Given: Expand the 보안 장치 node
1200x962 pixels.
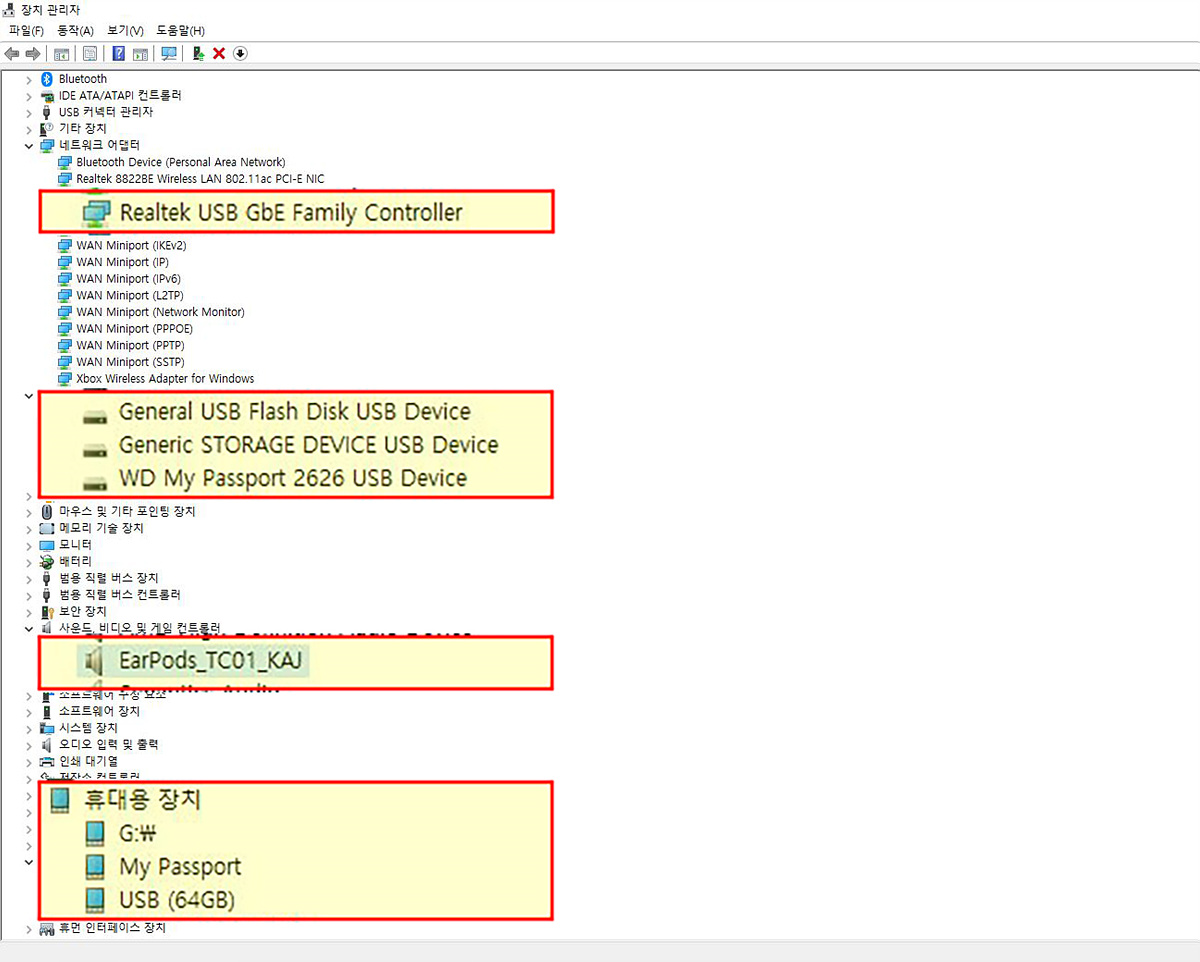Looking at the screenshot, I should point(28,611).
